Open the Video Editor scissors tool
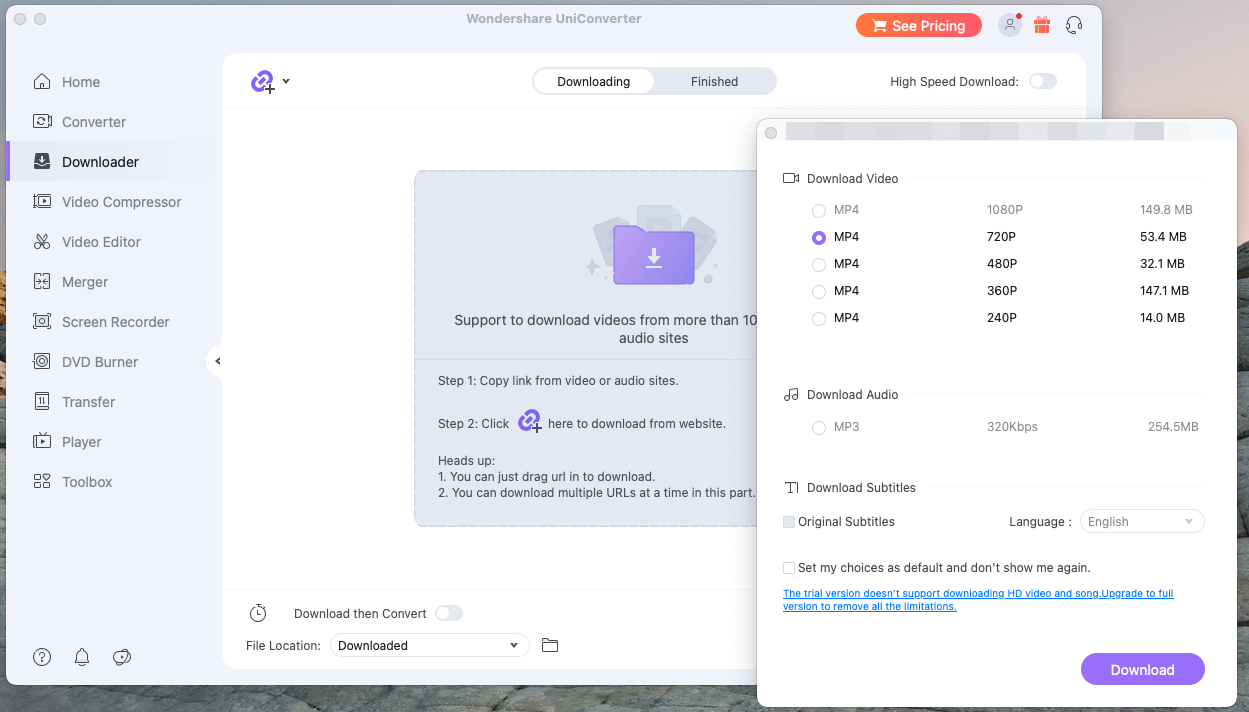 (x=87, y=242)
